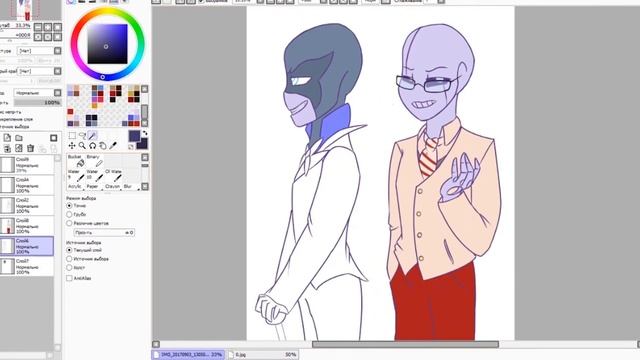The width and height of the screenshot is (640, 360).
Task: Reset navigator zoom button
Action: point(58,27)
